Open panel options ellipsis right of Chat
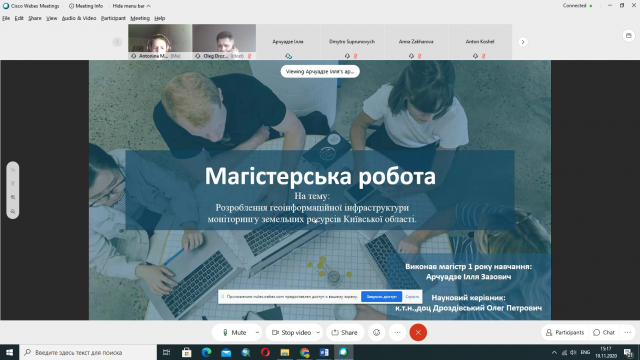 628,333
